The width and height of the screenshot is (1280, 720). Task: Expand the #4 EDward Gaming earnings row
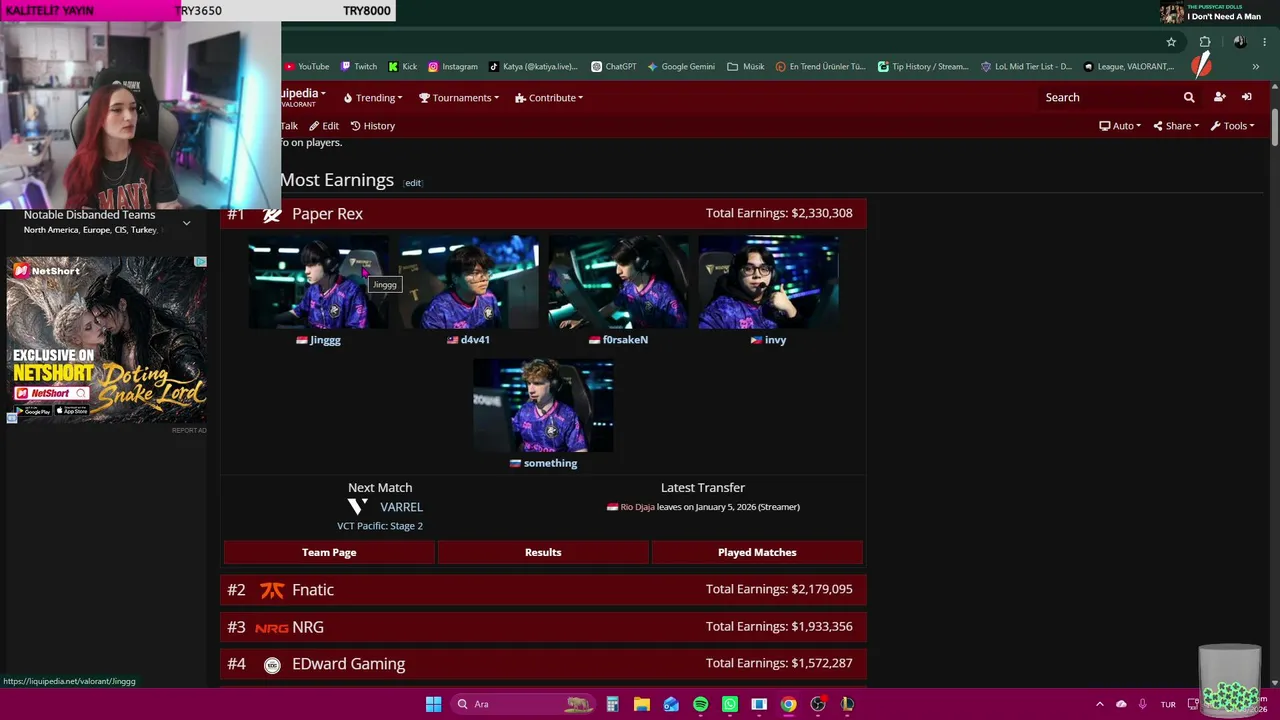pos(543,664)
